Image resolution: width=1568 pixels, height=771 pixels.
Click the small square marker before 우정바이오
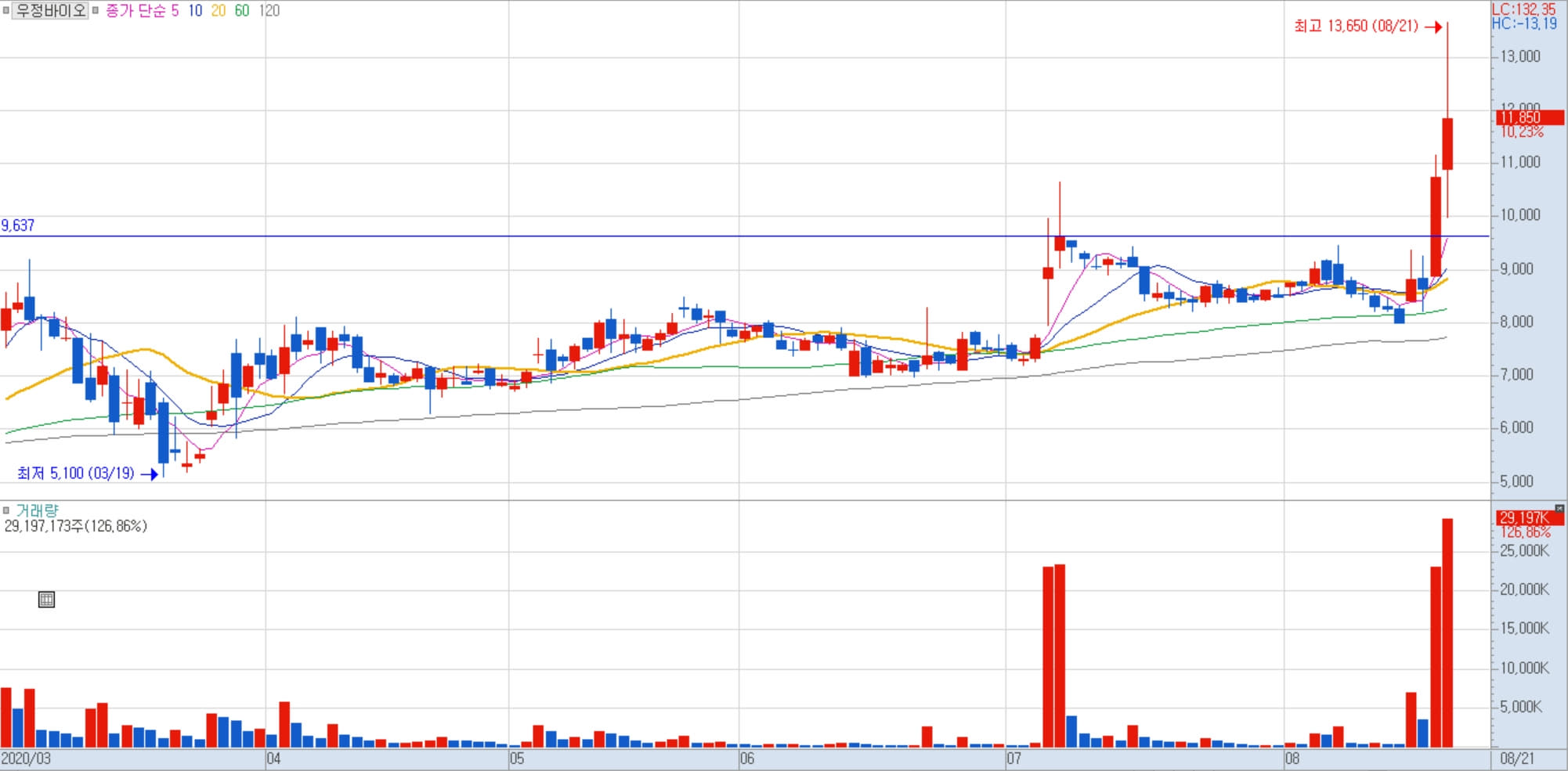[x=5, y=10]
